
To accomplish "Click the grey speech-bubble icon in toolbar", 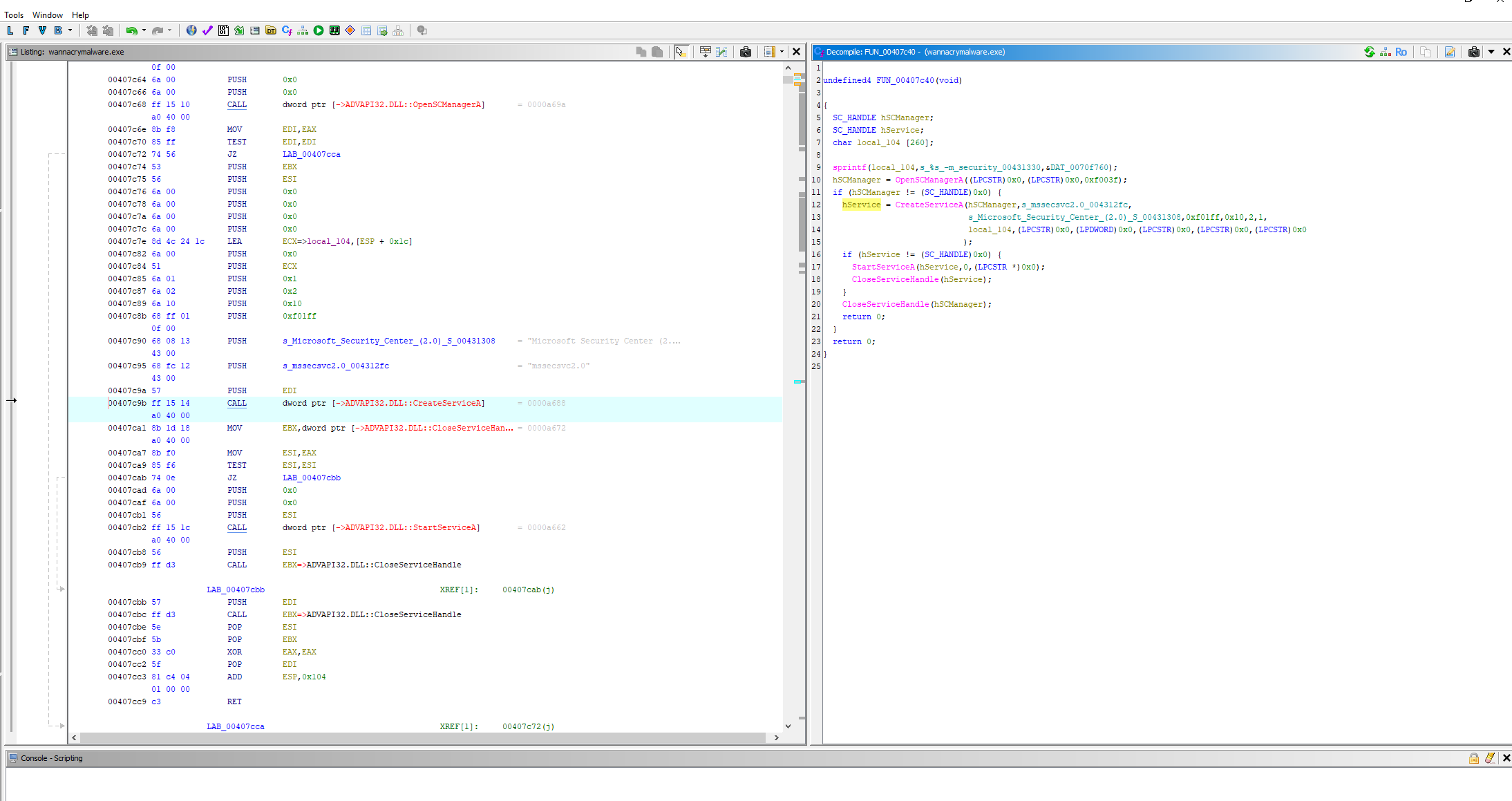I will 422,30.
